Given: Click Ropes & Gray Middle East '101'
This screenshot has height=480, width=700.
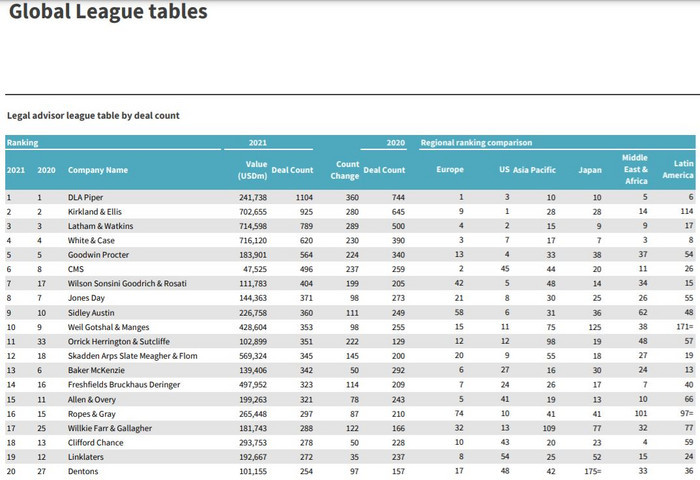Looking at the screenshot, I should point(641,413).
